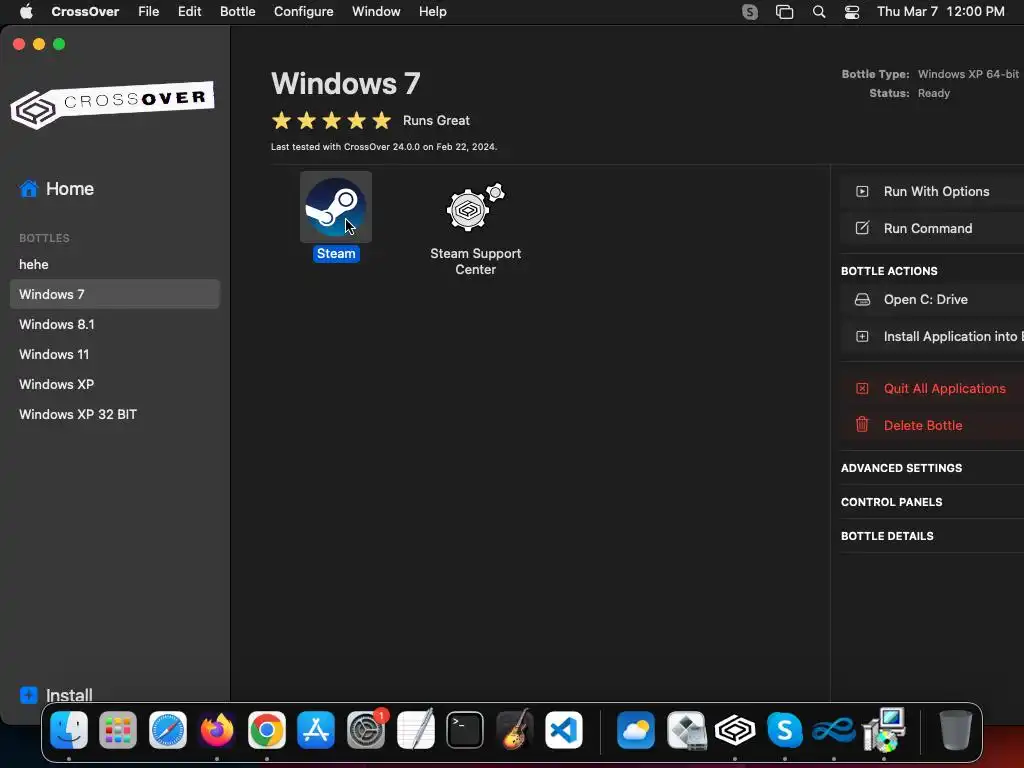Open the Apple menu

click(26, 12)
